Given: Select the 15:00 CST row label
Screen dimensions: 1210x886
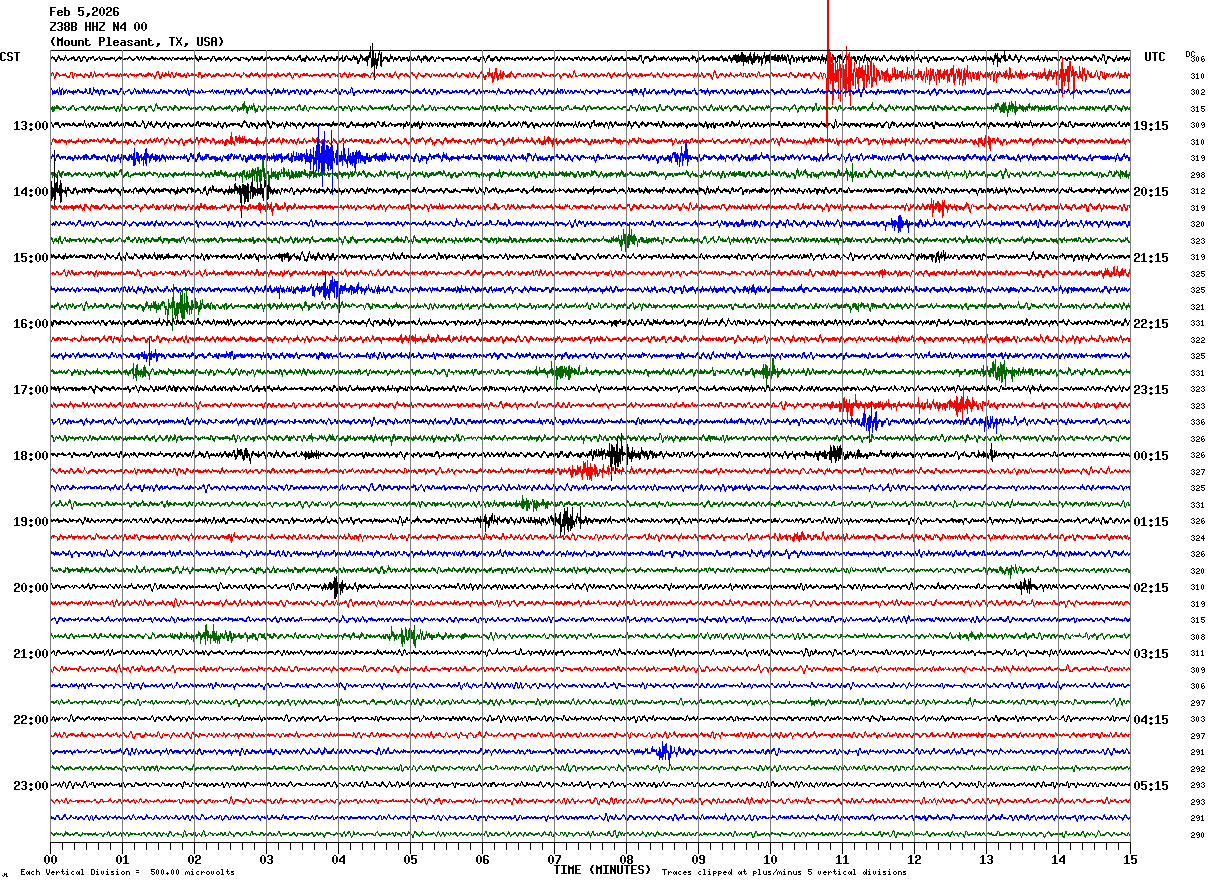Looking at the screenshot, I should click(x=31, y=258).
